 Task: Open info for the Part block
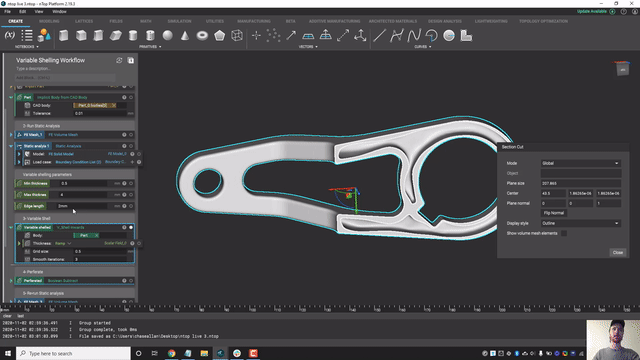[x=124, y=98]
